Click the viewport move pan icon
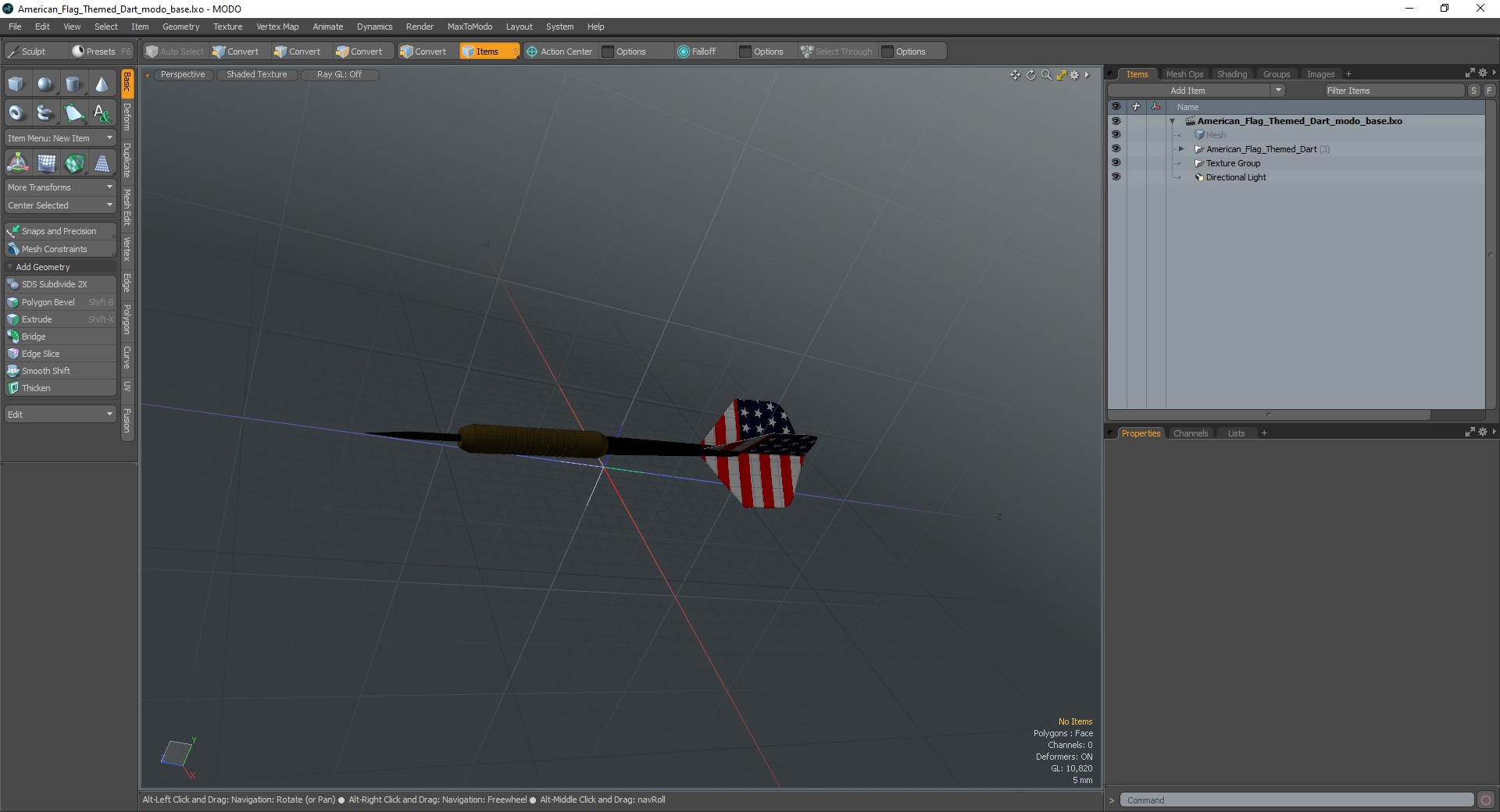 click(x=1015, y=75)
